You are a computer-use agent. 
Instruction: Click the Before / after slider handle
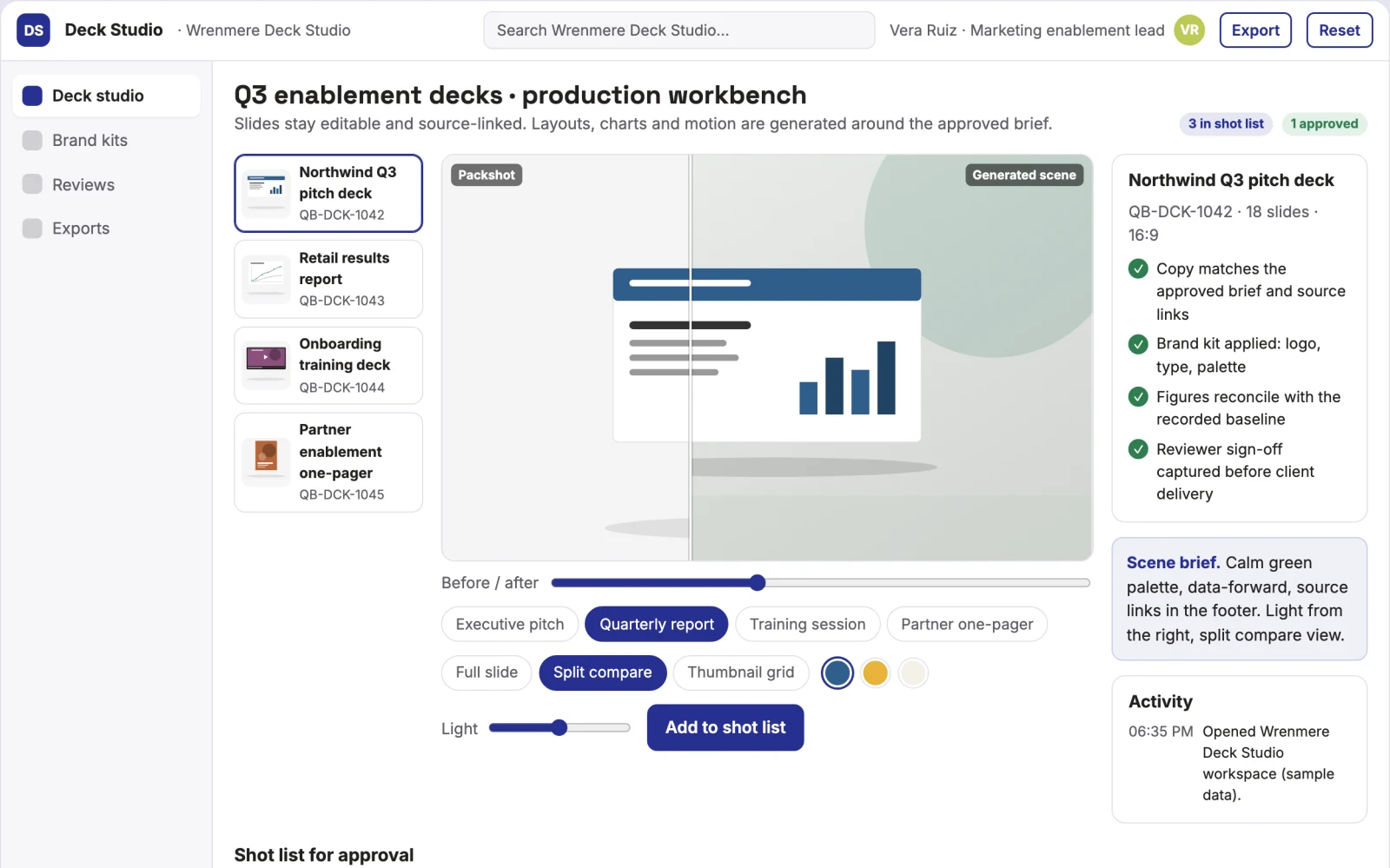point(758,583)
